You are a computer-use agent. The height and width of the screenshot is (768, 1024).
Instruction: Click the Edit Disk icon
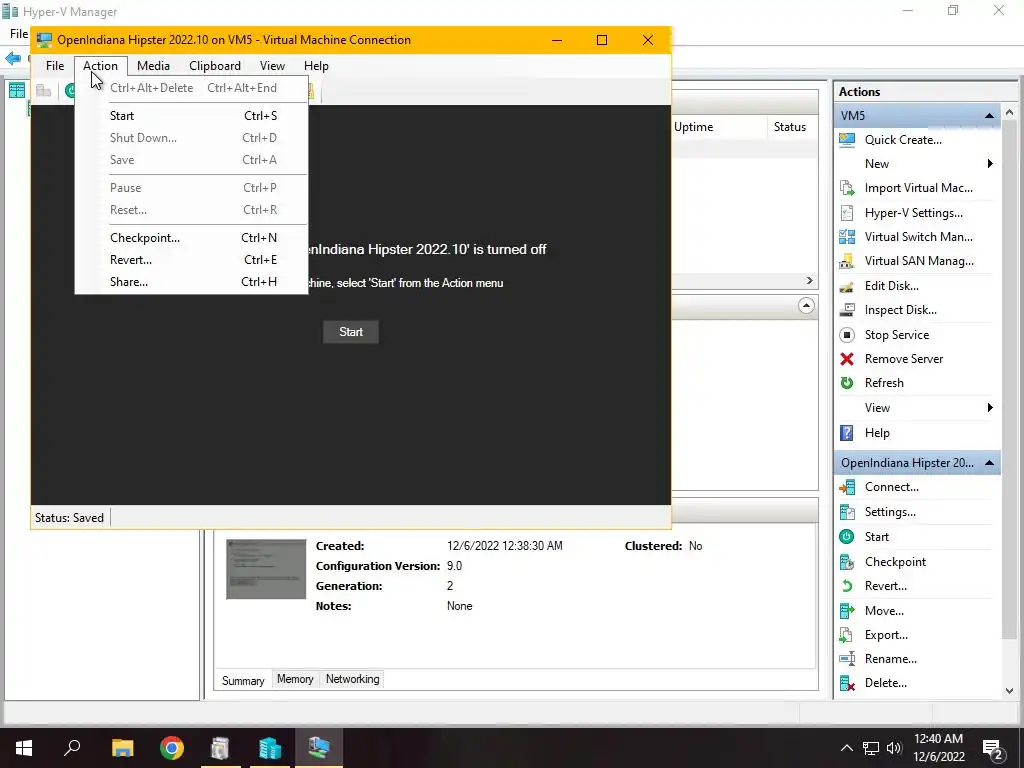[846, 286]
